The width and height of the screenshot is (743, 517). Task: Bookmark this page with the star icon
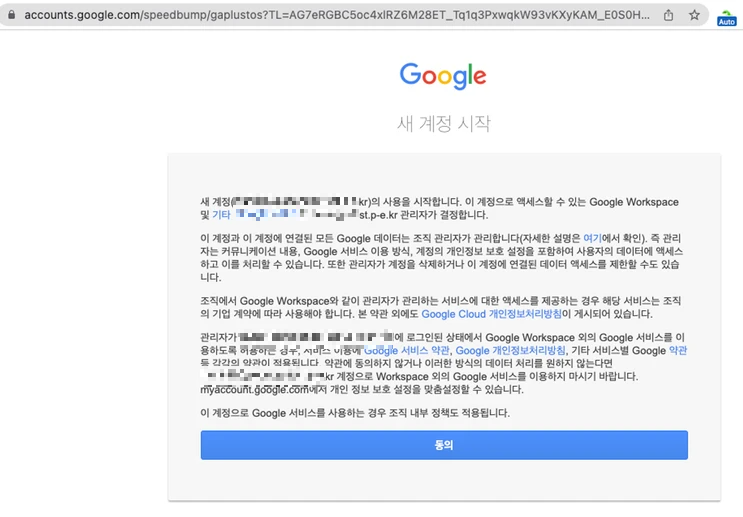pyautogui.click(x=694, y=15)
